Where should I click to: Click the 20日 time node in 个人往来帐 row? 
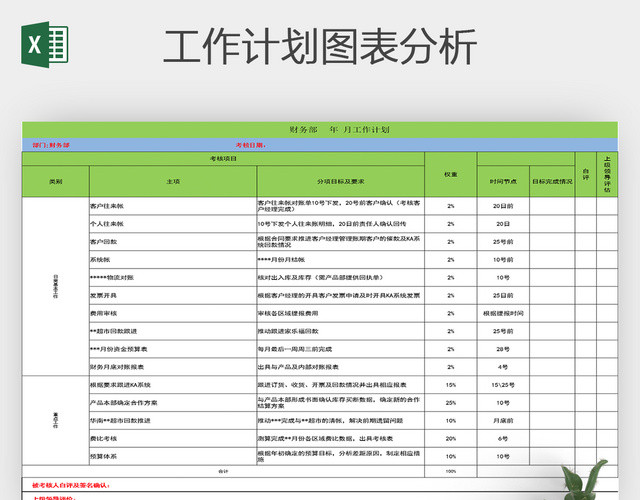click(x=503, y=224)
